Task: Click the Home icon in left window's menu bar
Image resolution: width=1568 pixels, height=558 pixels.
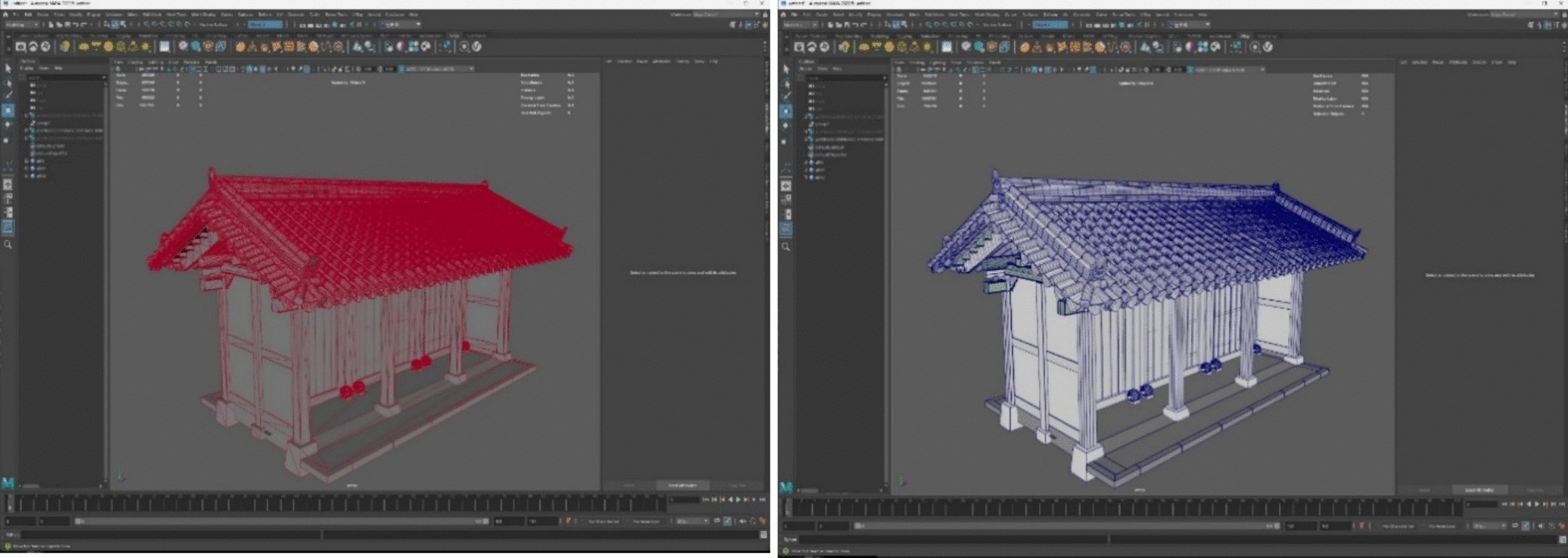Action: [x=6, y=15]
